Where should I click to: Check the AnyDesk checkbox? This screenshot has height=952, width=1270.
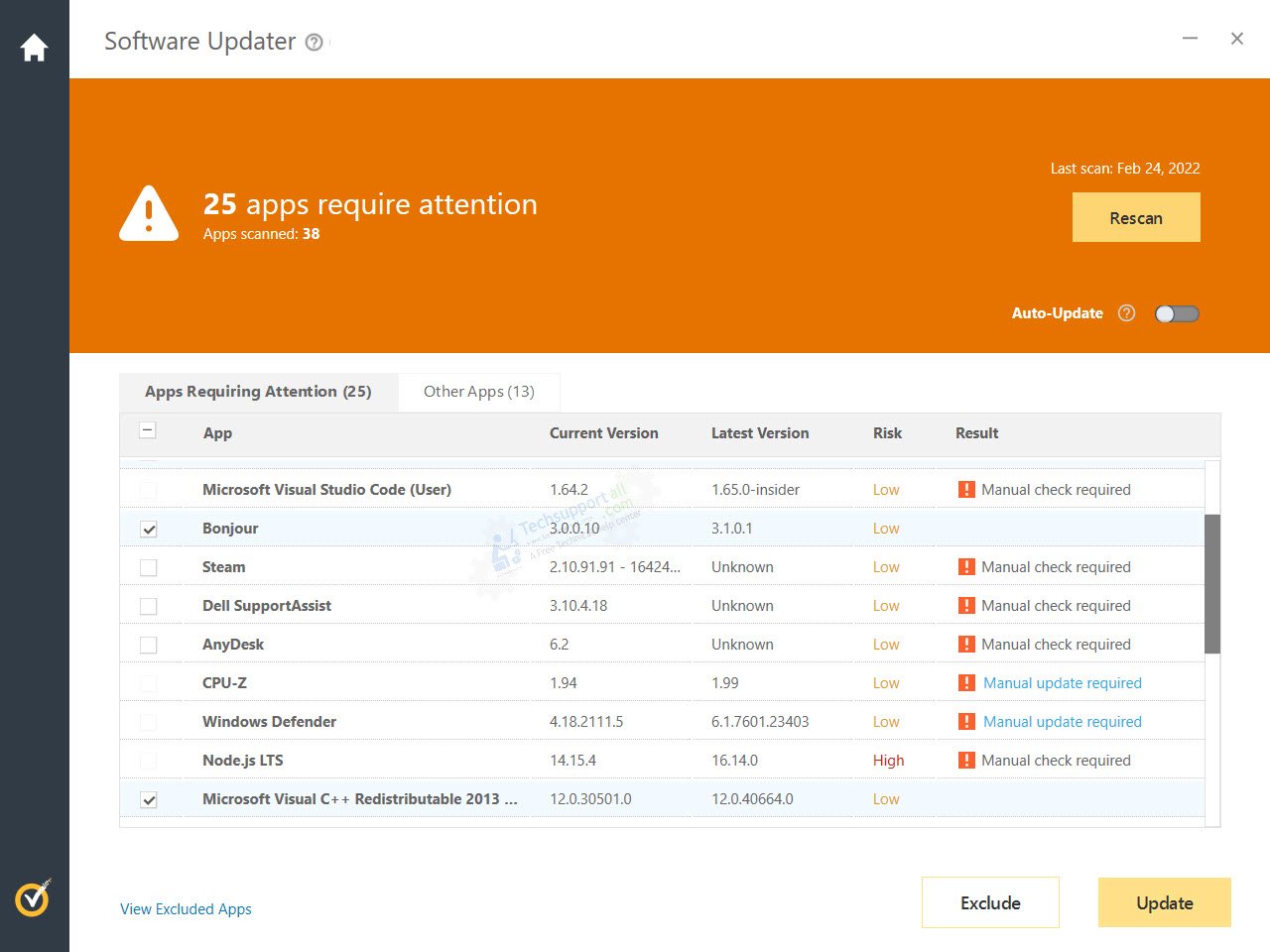pyautogui.click(x=149, y=645)
